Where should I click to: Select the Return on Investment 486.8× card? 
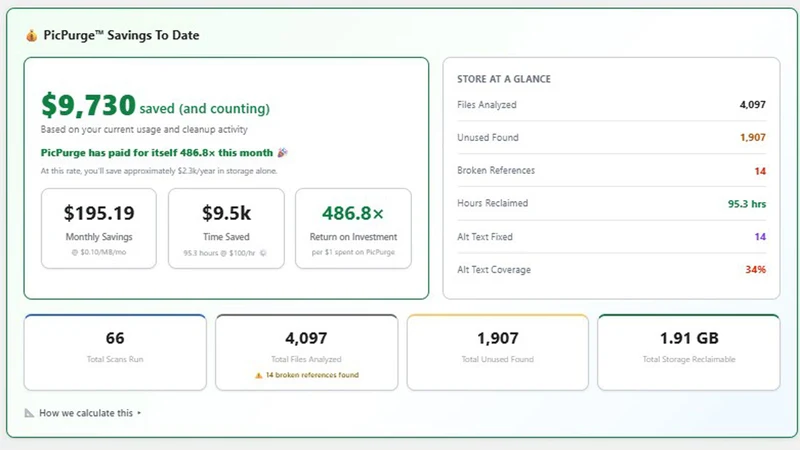[353, 228]
